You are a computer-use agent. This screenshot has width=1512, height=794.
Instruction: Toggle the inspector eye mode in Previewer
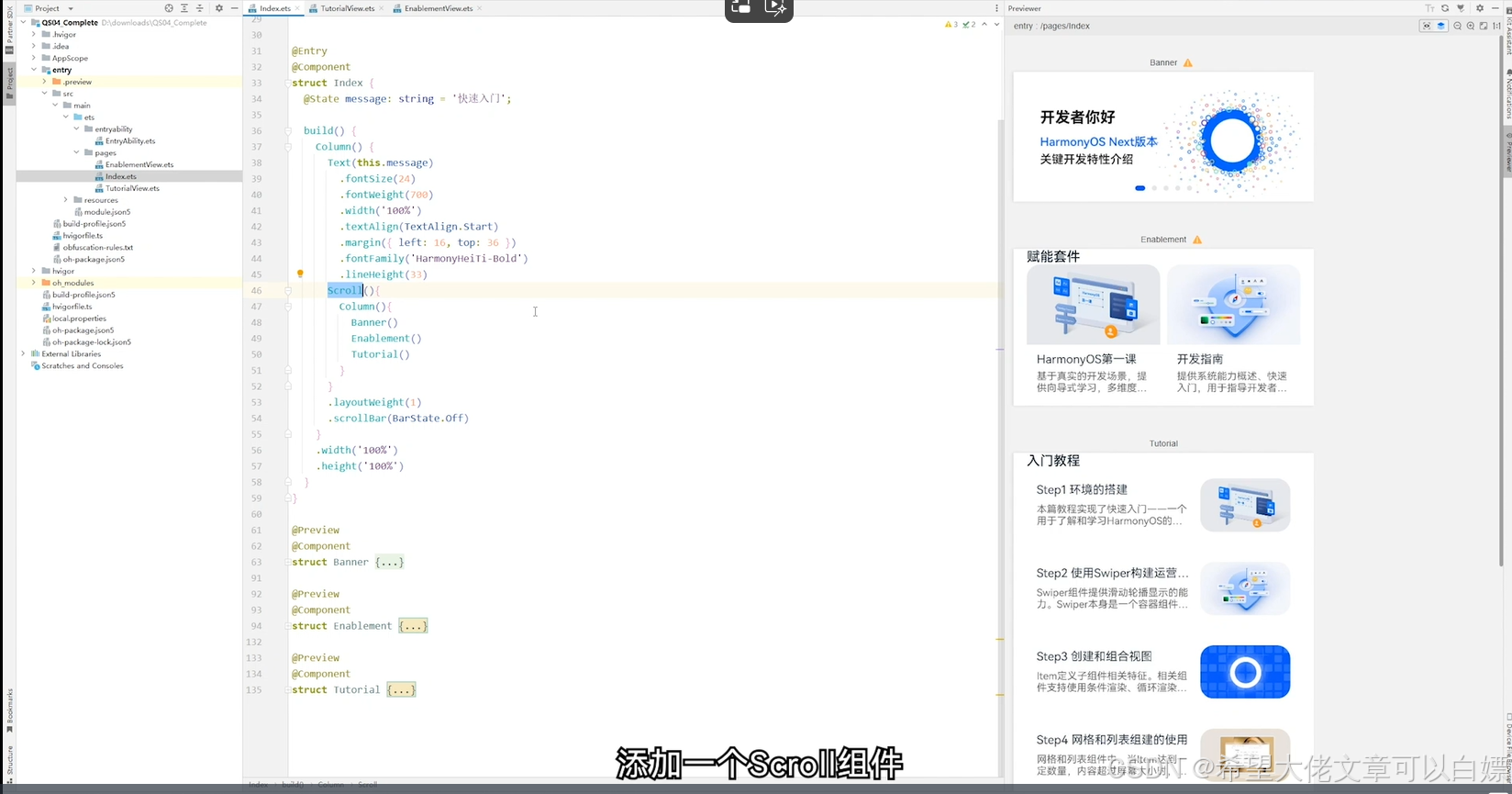pyautogui.click(x=1426, y=26)
